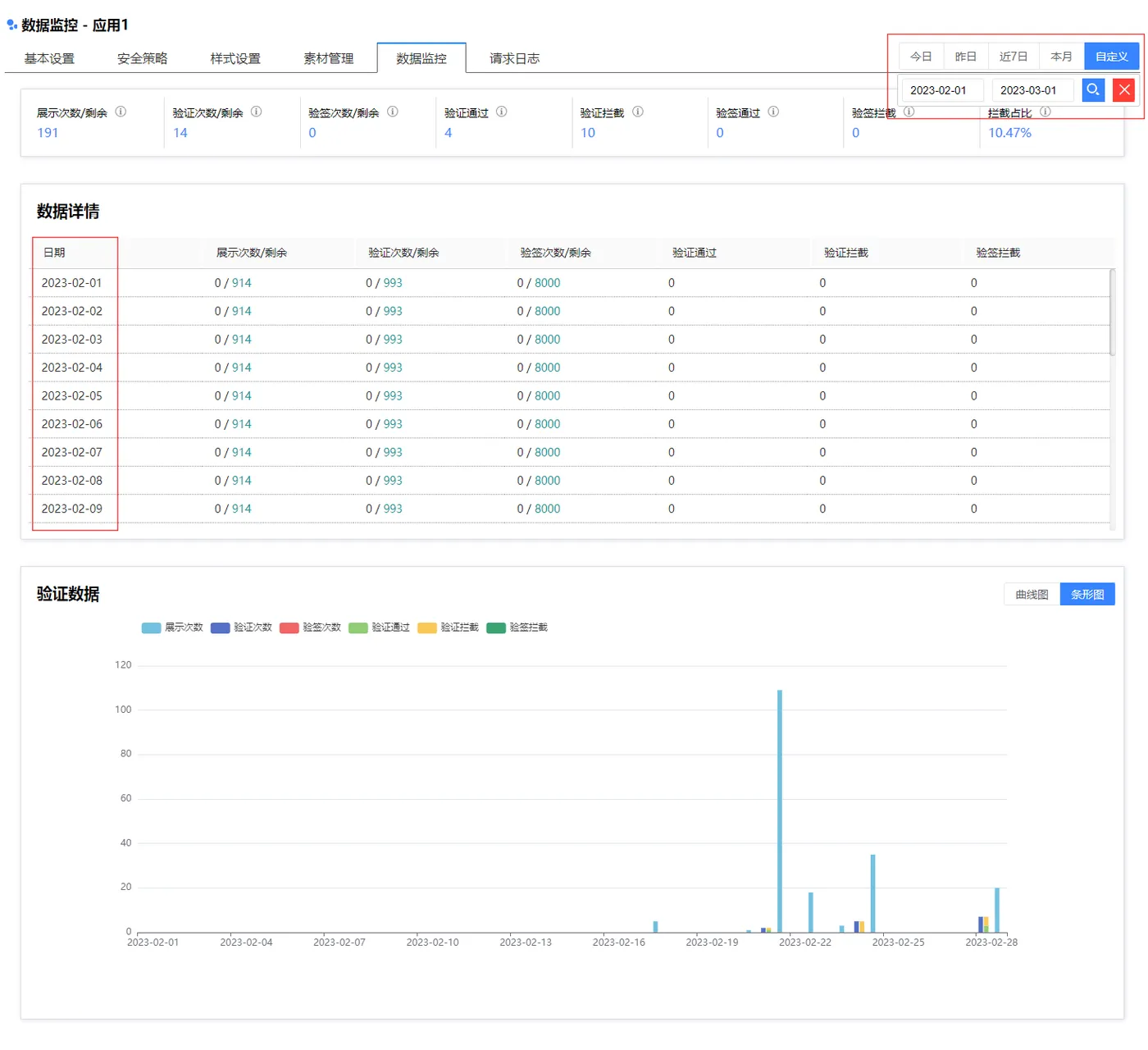
Task: Click 8000 remaining value in 2023-02-08 row
Action: pyautogui.click(x=547, y=481)
